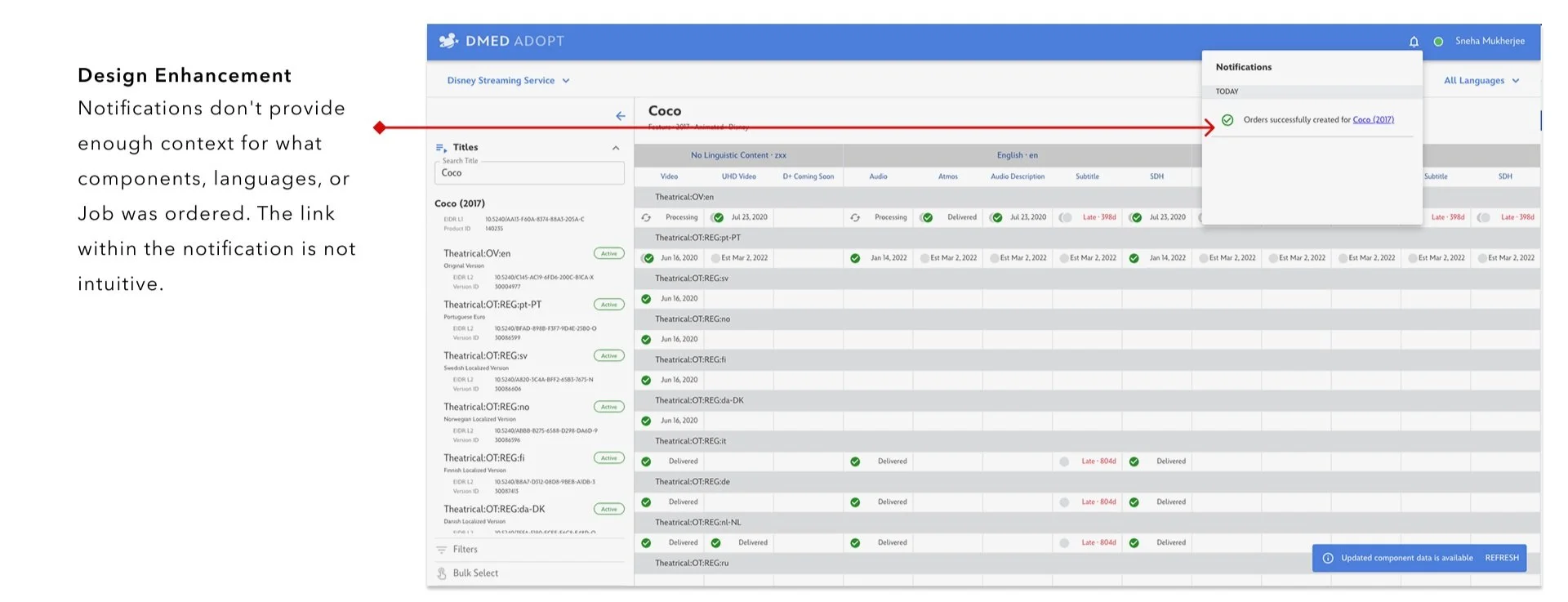Click the green online status indicator
The height and width of the screenshot is (602, 1568).
[x=1438, y=42]
